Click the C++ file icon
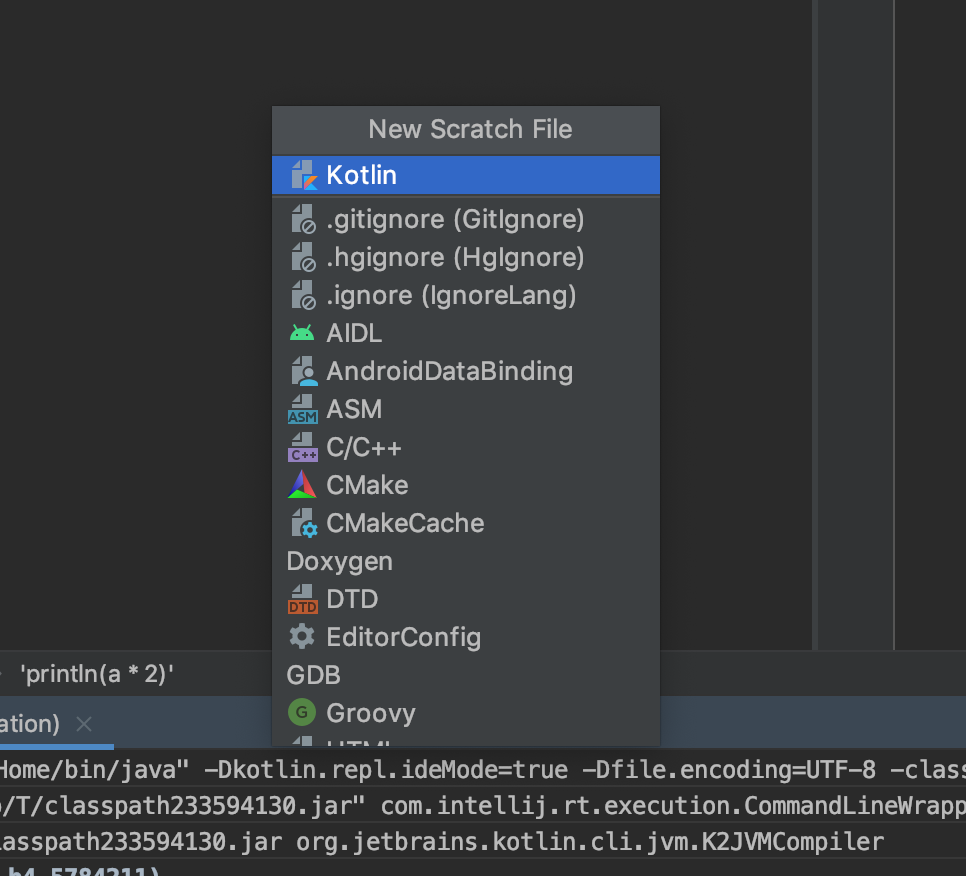Viewport: 966px width, 876px height. tap(302, 448)
